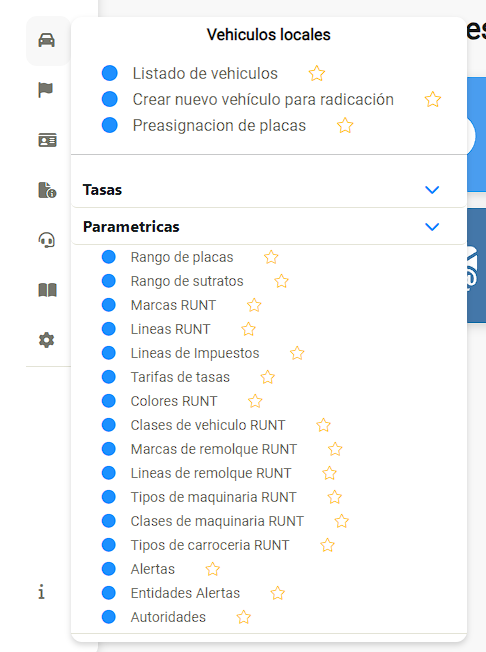
Task: Go to Tarifas de tasas
Action: [180, 377]
